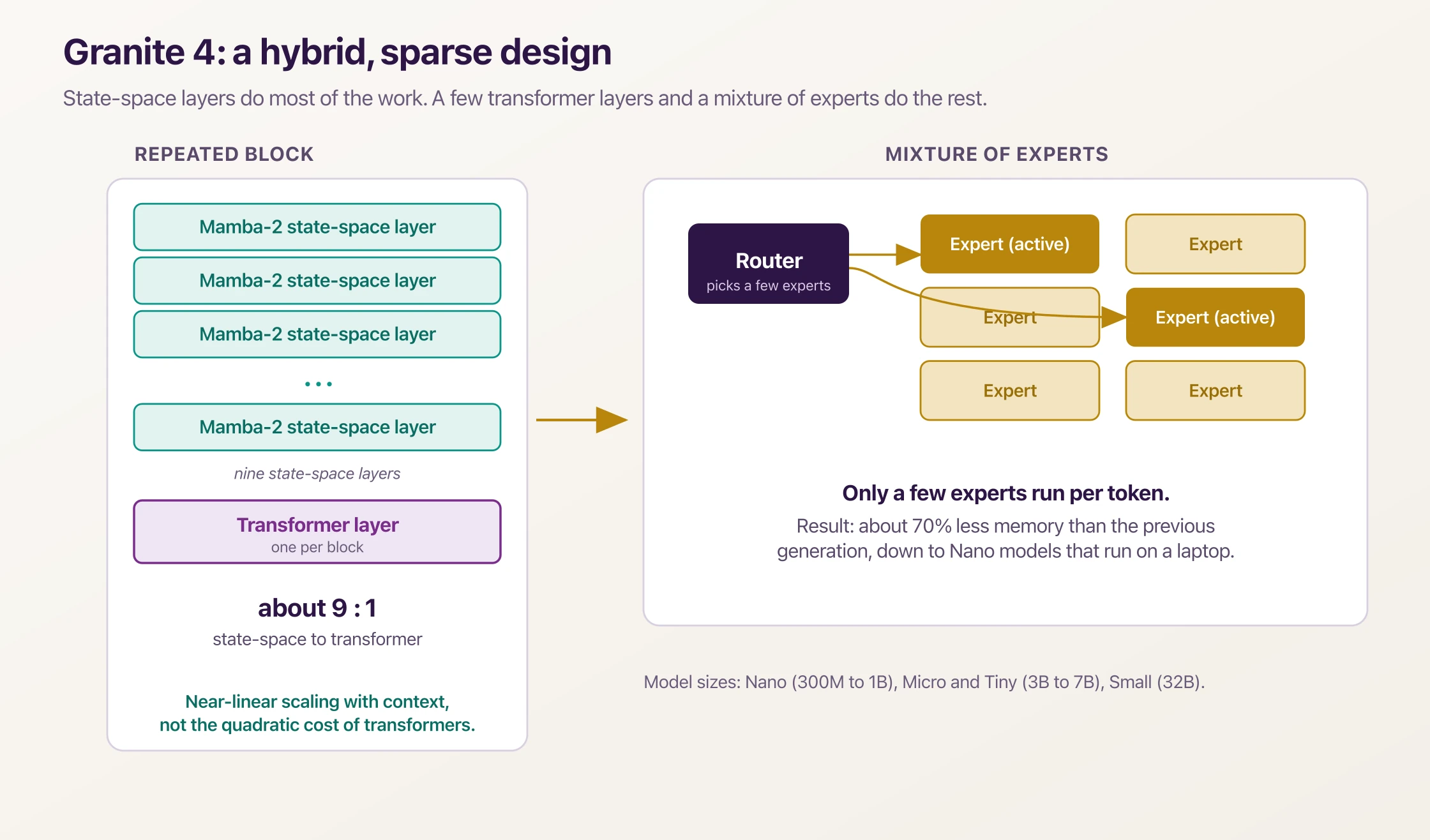Click the topmost Mamba-2 state-space layer box
Viewport: 1430px width, 840px height.
tap(317, 227)
